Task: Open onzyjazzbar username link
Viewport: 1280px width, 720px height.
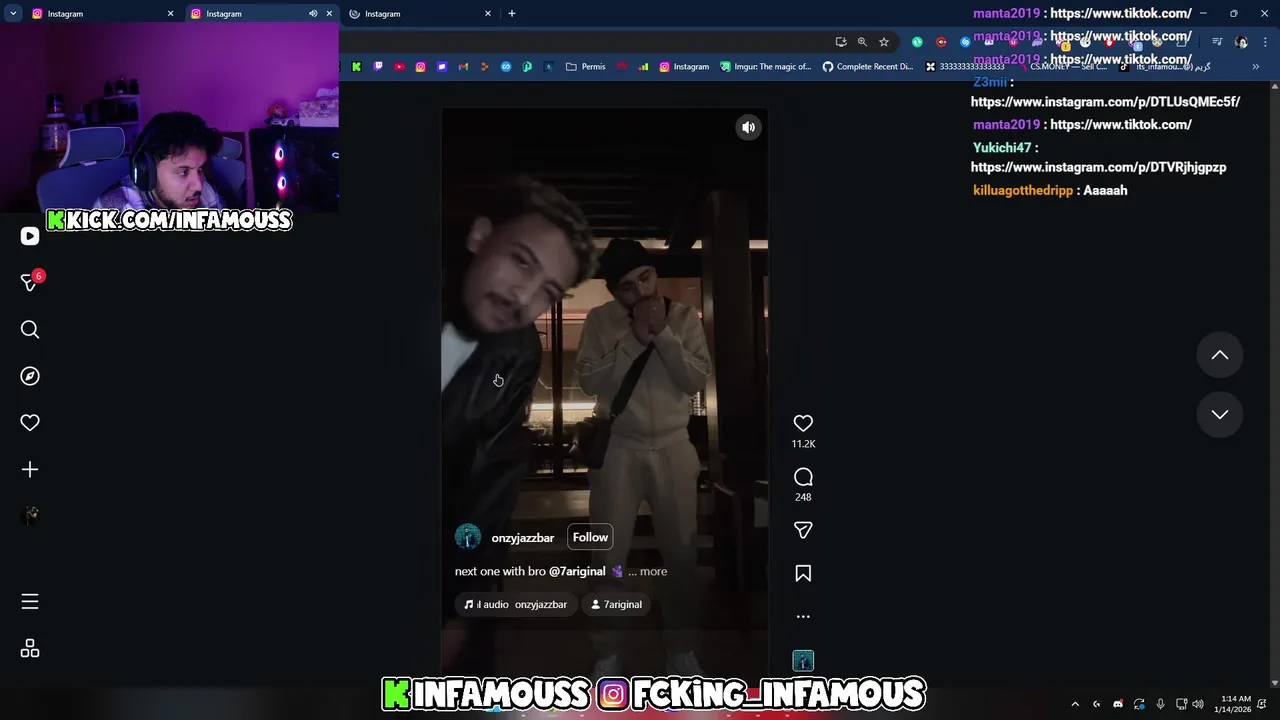Action: [x=522, y=538]
